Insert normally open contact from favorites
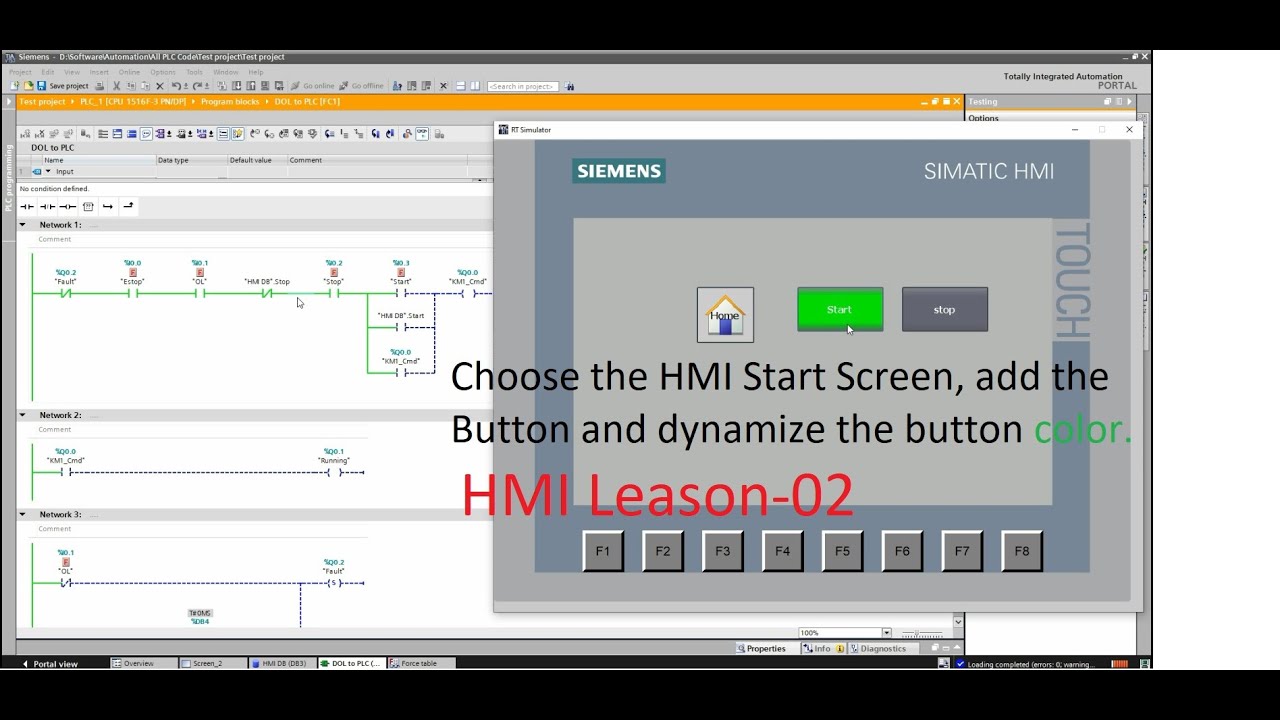 point(27,206)
